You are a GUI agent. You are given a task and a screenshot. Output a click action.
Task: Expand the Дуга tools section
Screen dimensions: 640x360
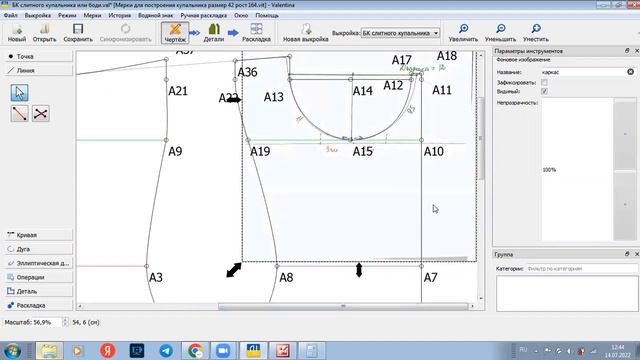(x=39, y=249)
